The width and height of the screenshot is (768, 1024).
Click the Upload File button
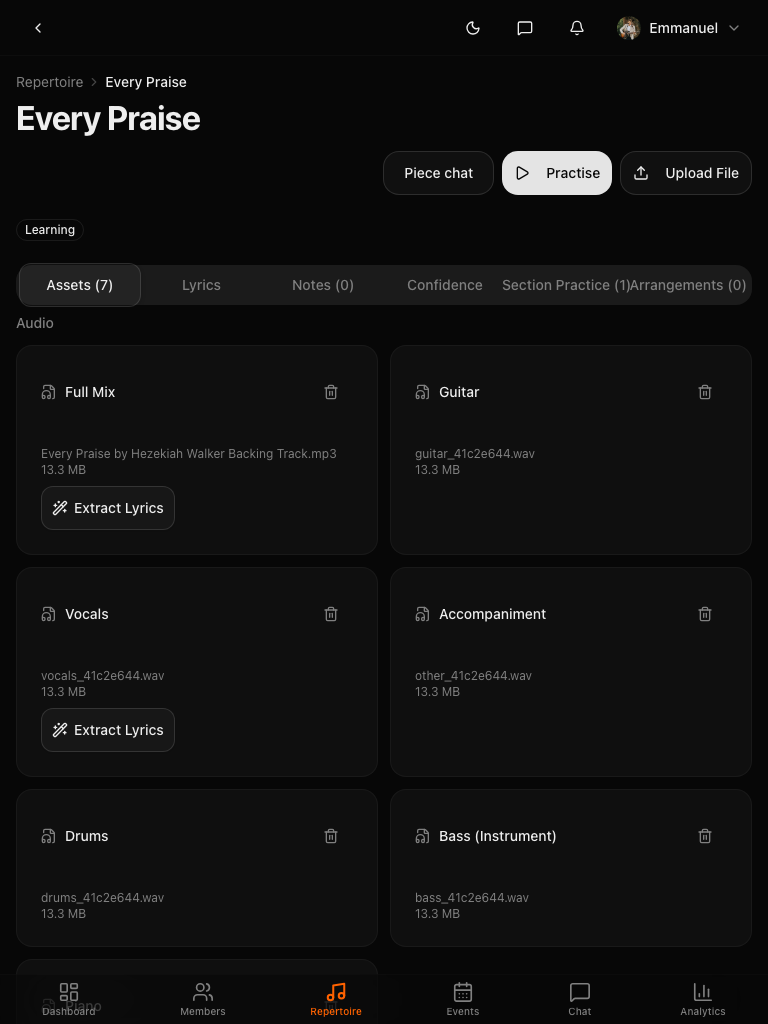click(x=686, y=173)
